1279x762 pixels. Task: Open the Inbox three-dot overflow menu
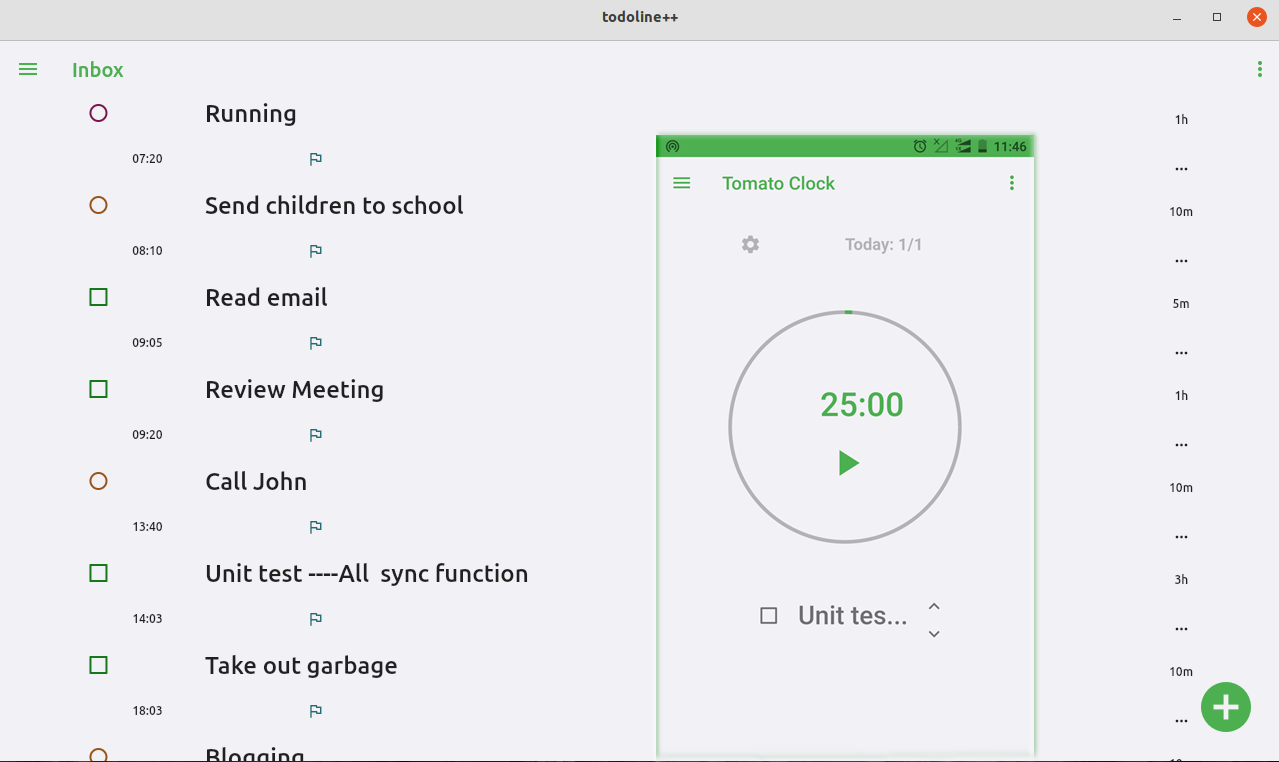click(x=1259, y=69)
